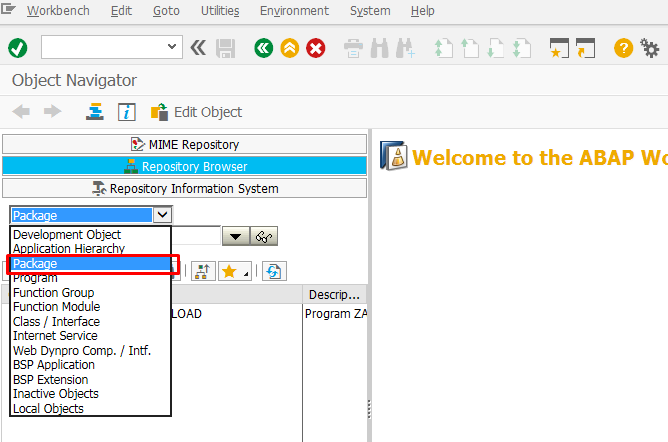The width and height of the screenshot is (668, 442).
Task: Click the Last Page icon
Action: 522,48
